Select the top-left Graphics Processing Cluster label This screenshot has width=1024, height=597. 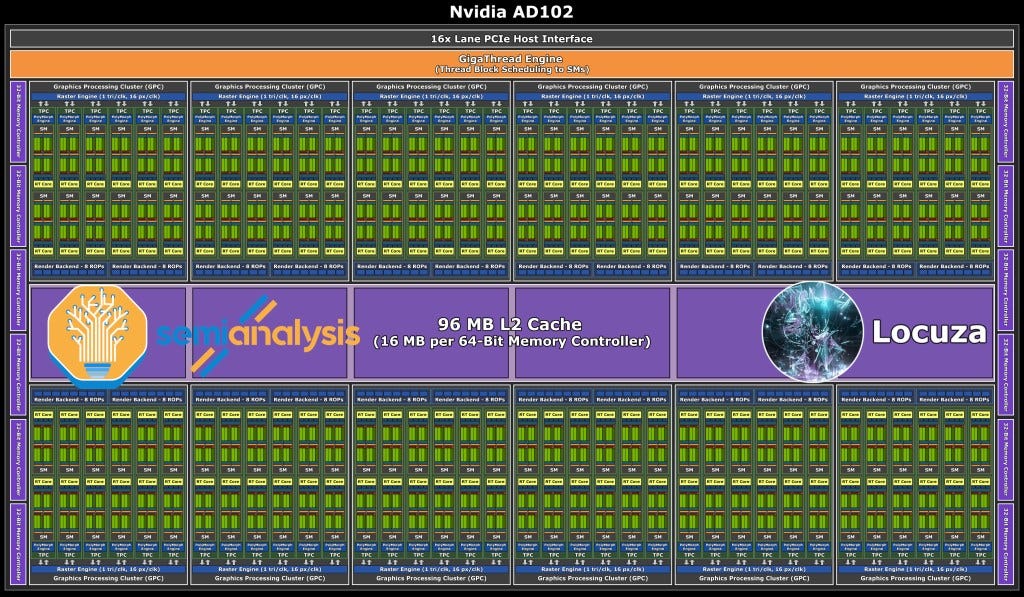click(x=108, y=86)
